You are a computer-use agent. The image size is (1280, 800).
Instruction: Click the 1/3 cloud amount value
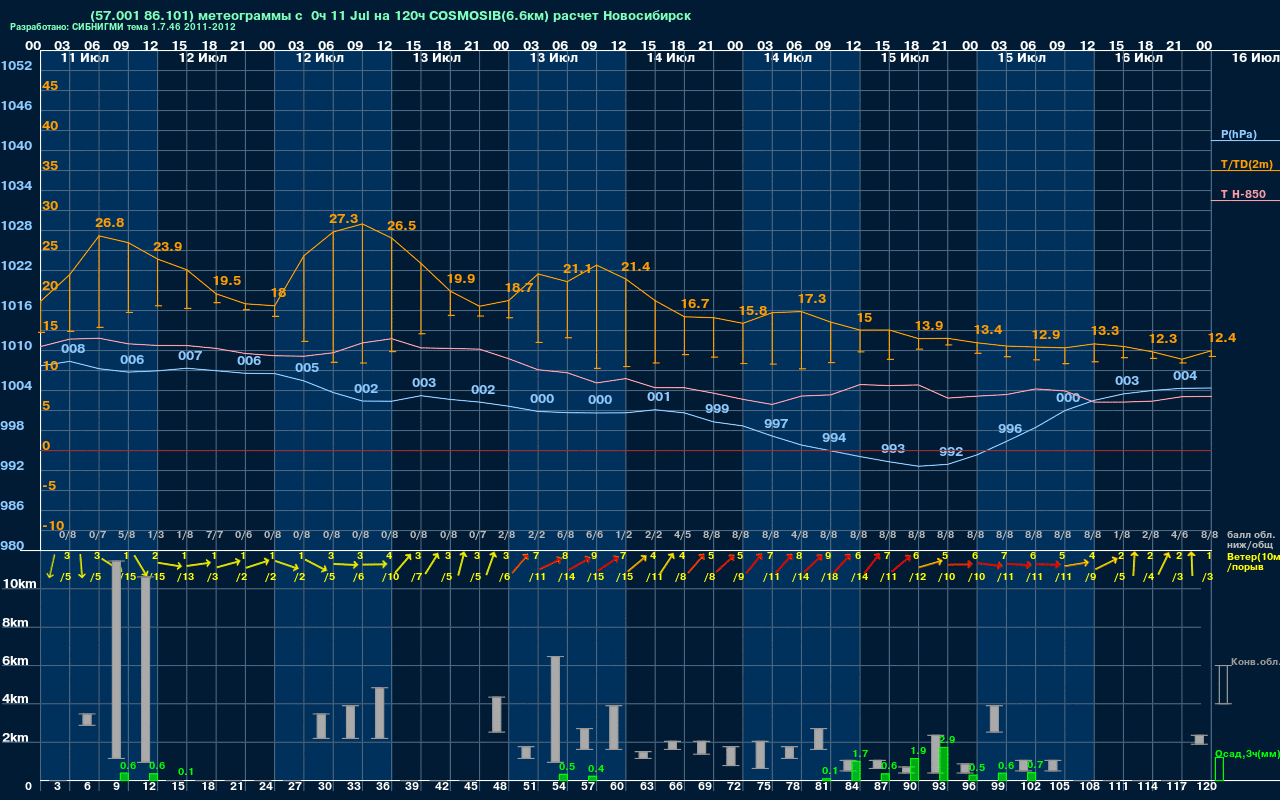156,535
